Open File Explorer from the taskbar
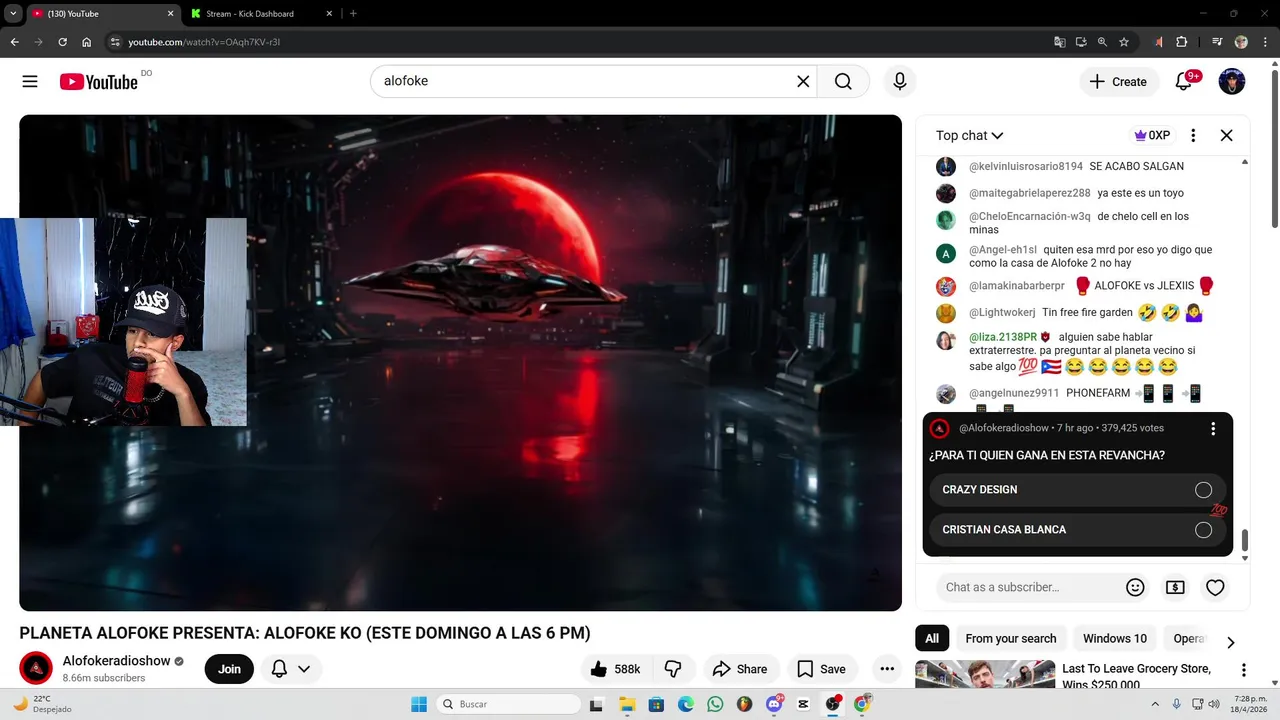 click(x=627, y=704)
